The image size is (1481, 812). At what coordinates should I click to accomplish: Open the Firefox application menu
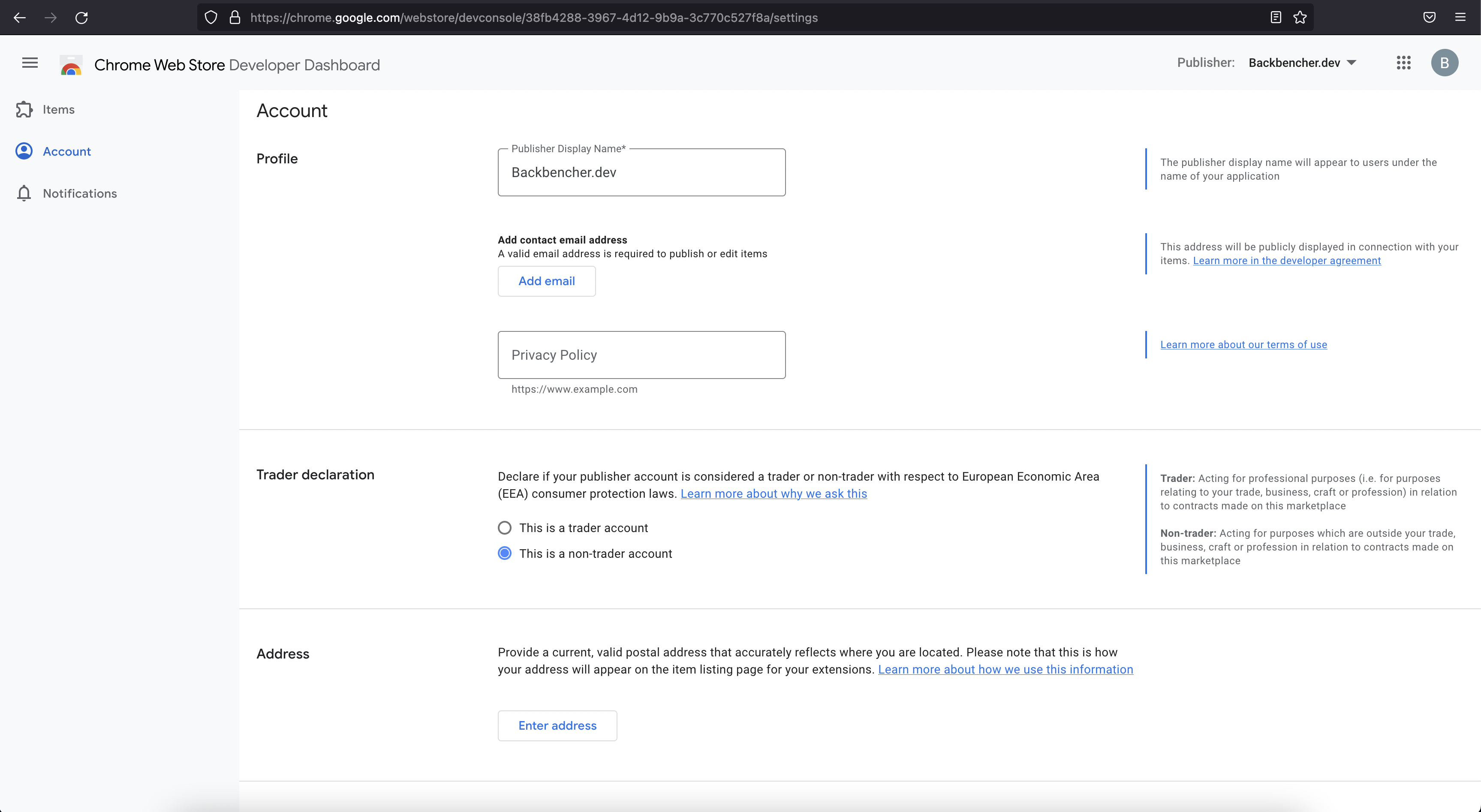click(1460, 18)
